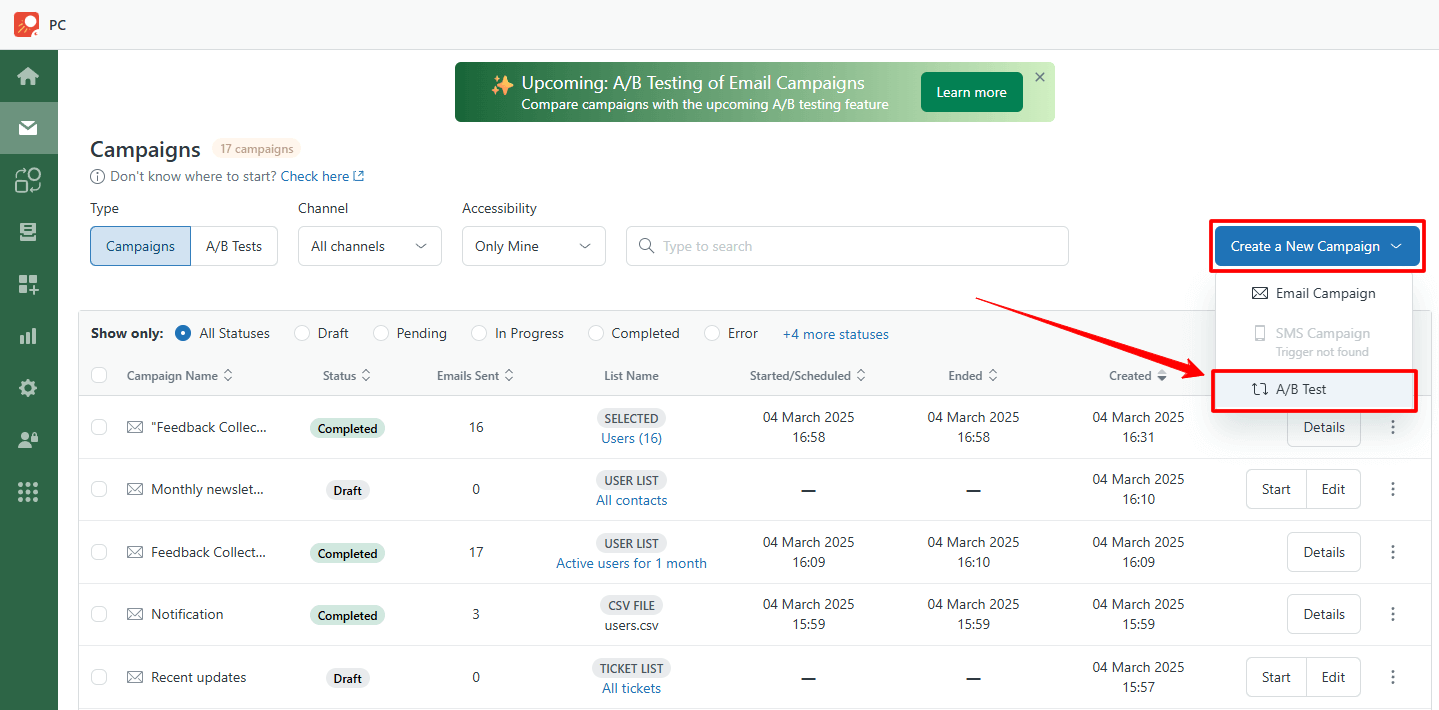Click the info icon beside the start hint

tap(97, 177)
